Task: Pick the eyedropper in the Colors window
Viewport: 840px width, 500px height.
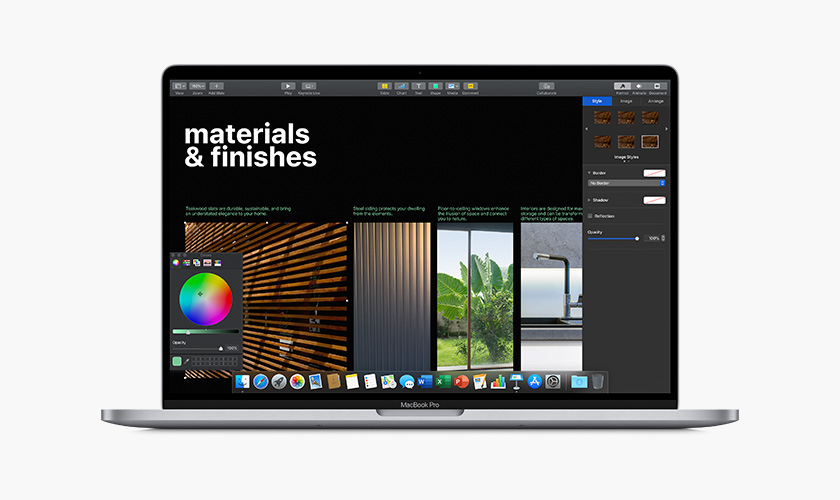Action: tap(186, 360)
